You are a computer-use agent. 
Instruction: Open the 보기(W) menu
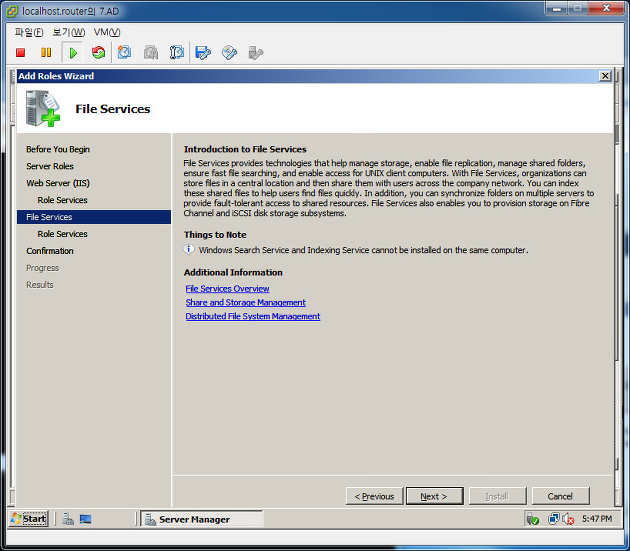[x=69, y=32]
